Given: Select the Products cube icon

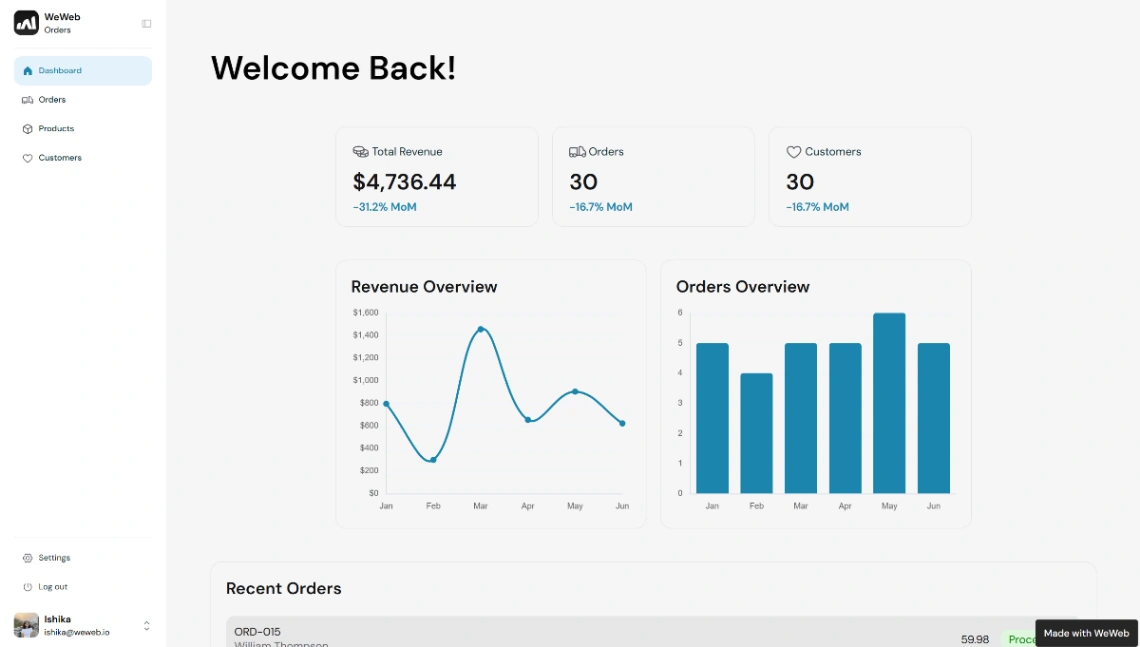Looking at the screenshot, I should [x=28, y=128].
